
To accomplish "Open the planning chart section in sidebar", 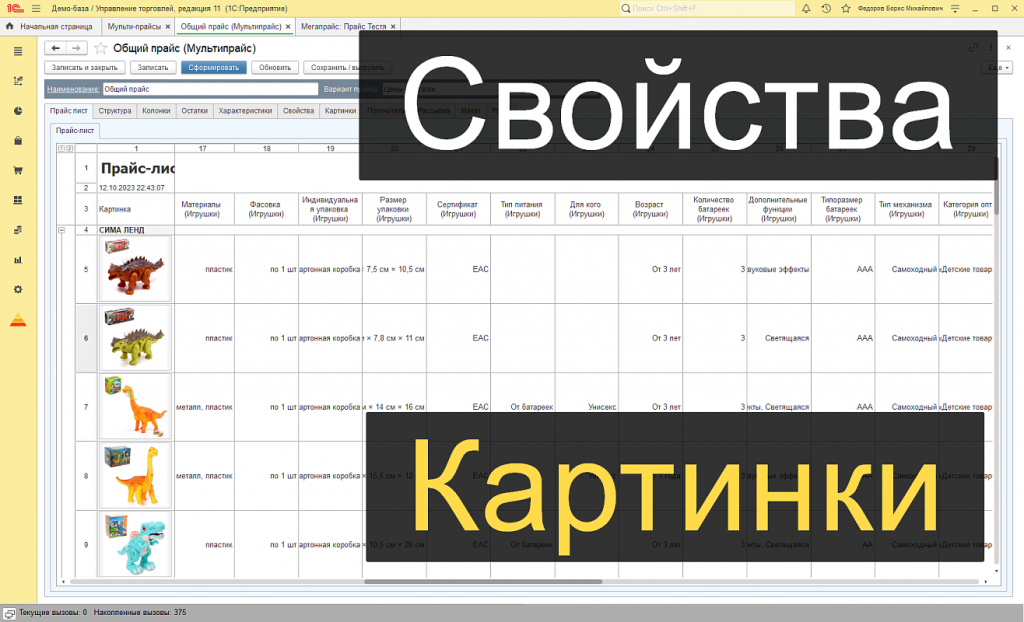I will coord(18,81).
